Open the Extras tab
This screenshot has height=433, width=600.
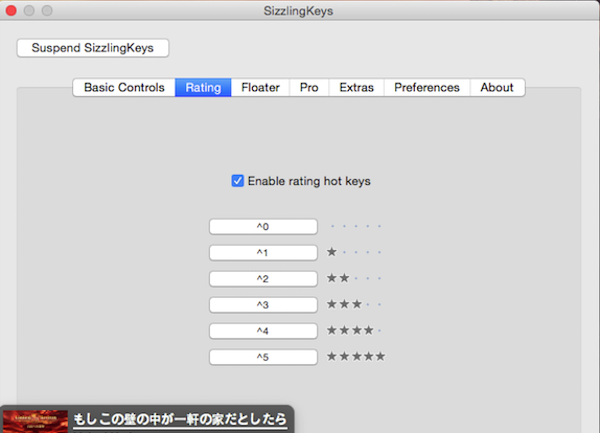tap(356, 88)
